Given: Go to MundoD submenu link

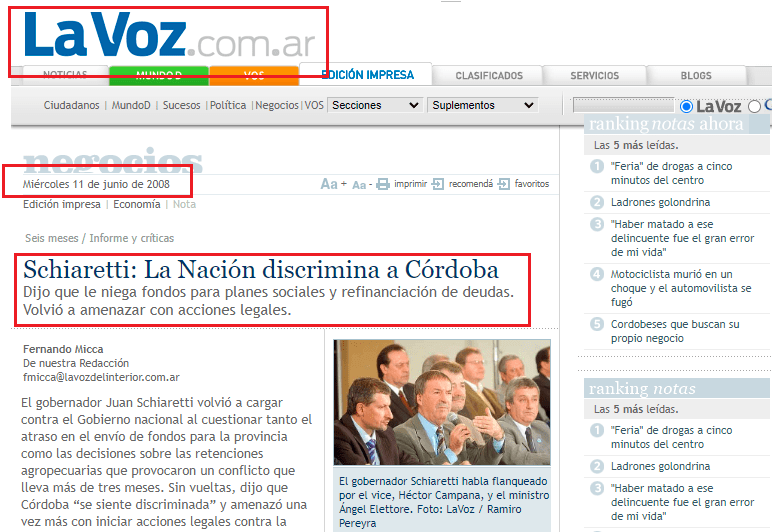Looking at the screenshot, I should (131, 105).
